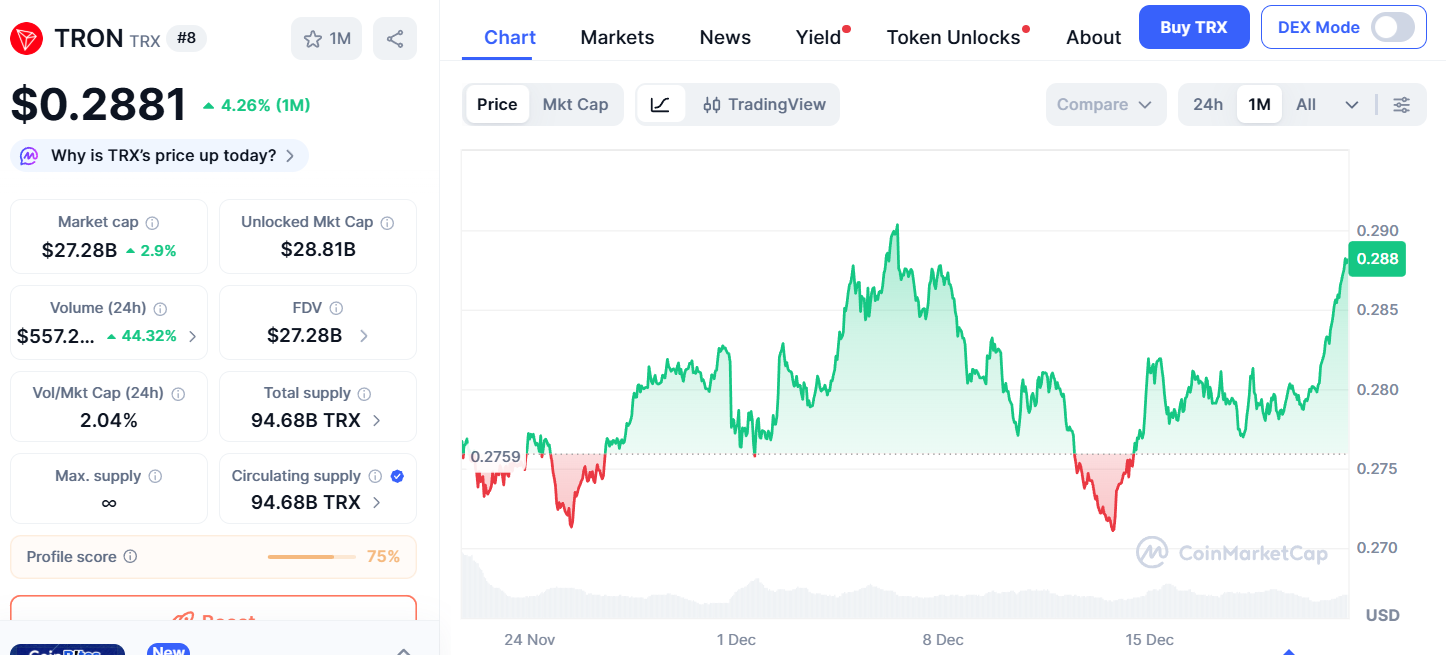Screen dimensions: 1446x655
Task: Select the 24h time range
Action: 1208,105
